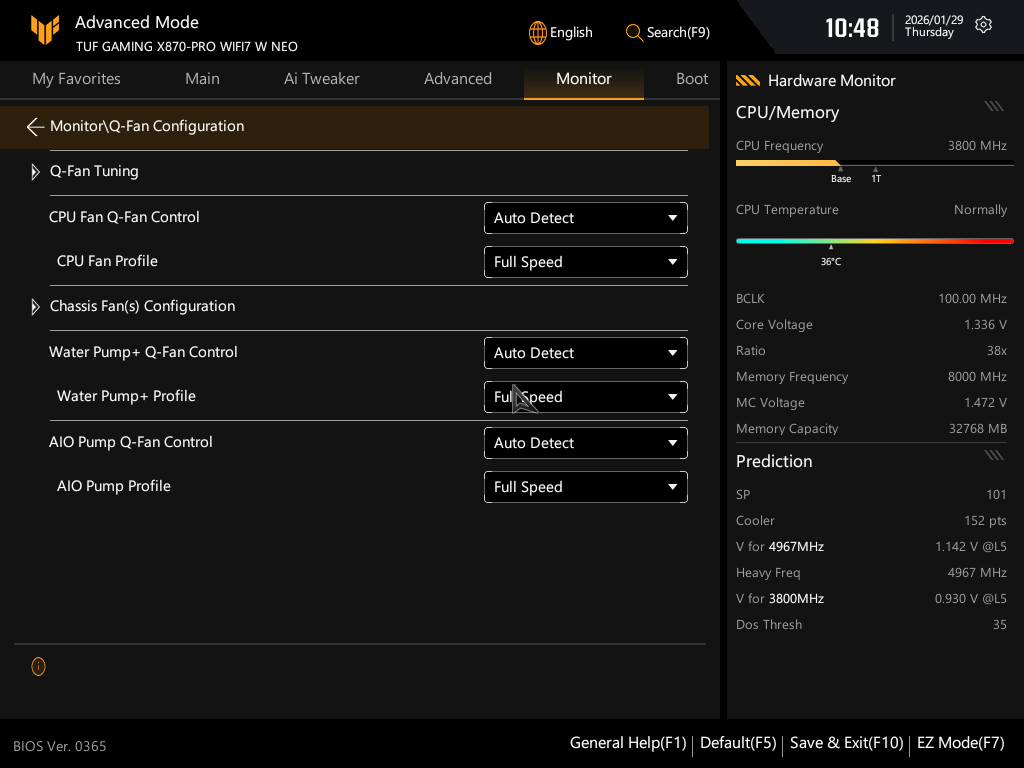Click the Hardware Monitor stripes icon
The width and height of the screenshot is (1024, 768).
748,80
